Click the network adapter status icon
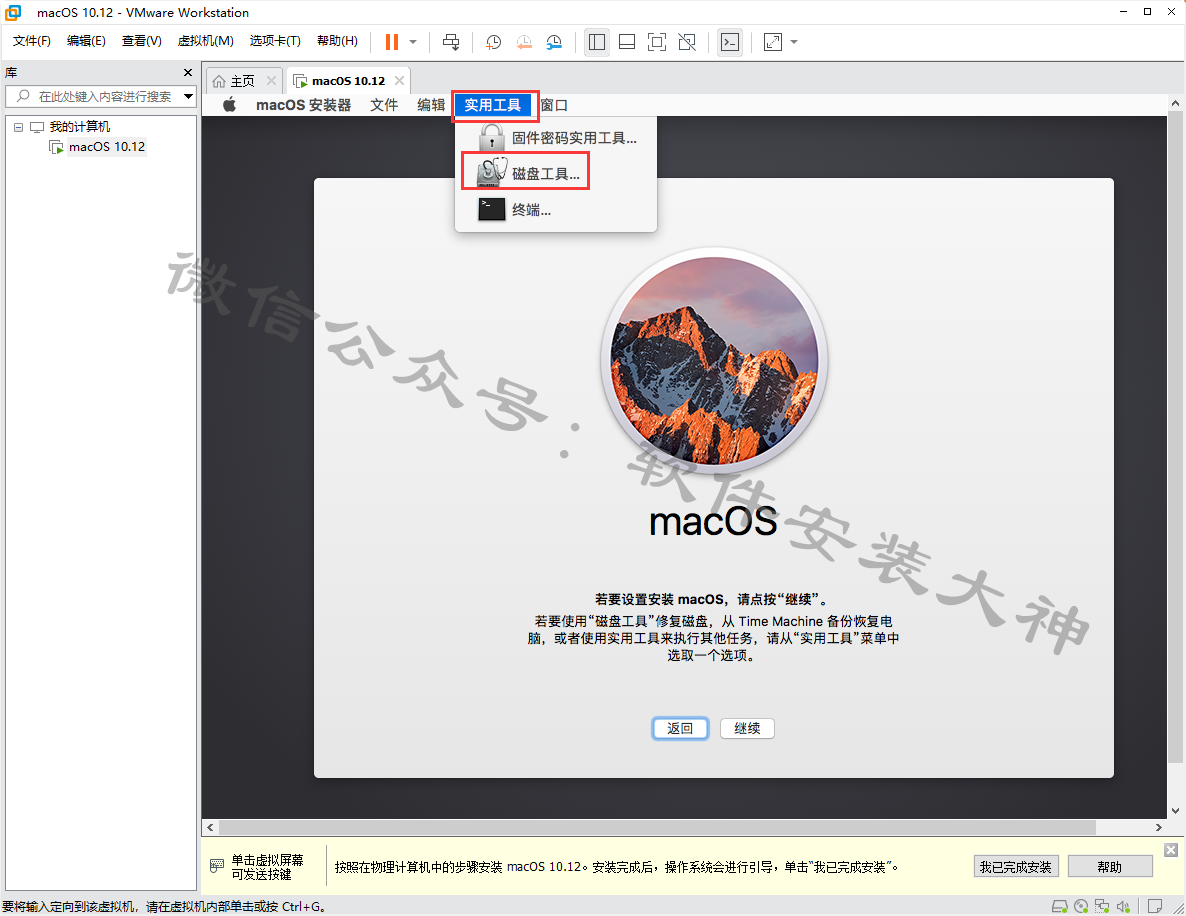The height and width of the screenshot is (916, 1186). [x=1102, y=906]
